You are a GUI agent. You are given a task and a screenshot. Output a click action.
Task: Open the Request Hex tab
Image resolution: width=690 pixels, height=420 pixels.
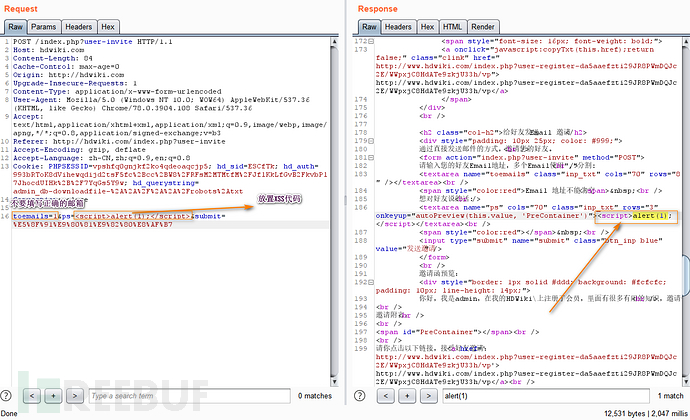108,27
